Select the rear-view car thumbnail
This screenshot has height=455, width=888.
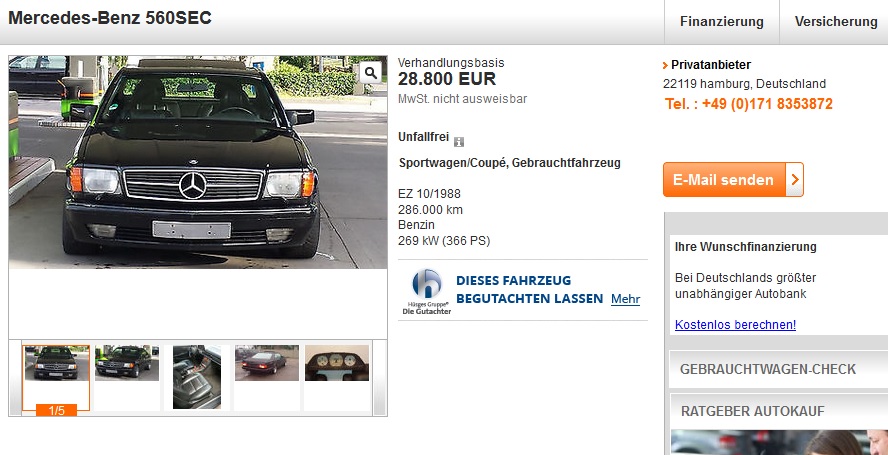pyautogui.click(x=267, y=363)
